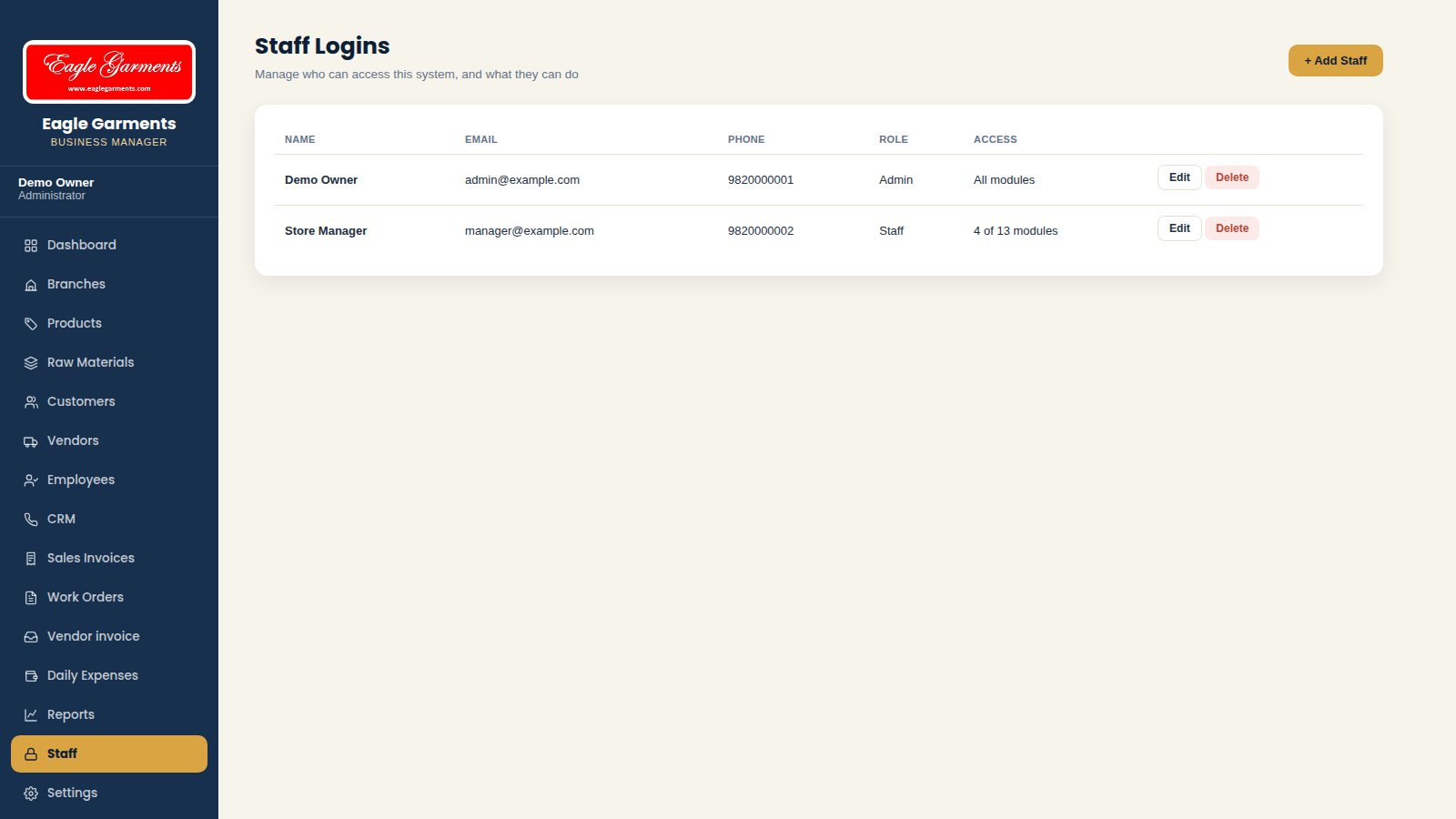The width and height of the screenshot is (1456, 819).
Task: Navigate to Reports menu label
Action: (71, 714)
